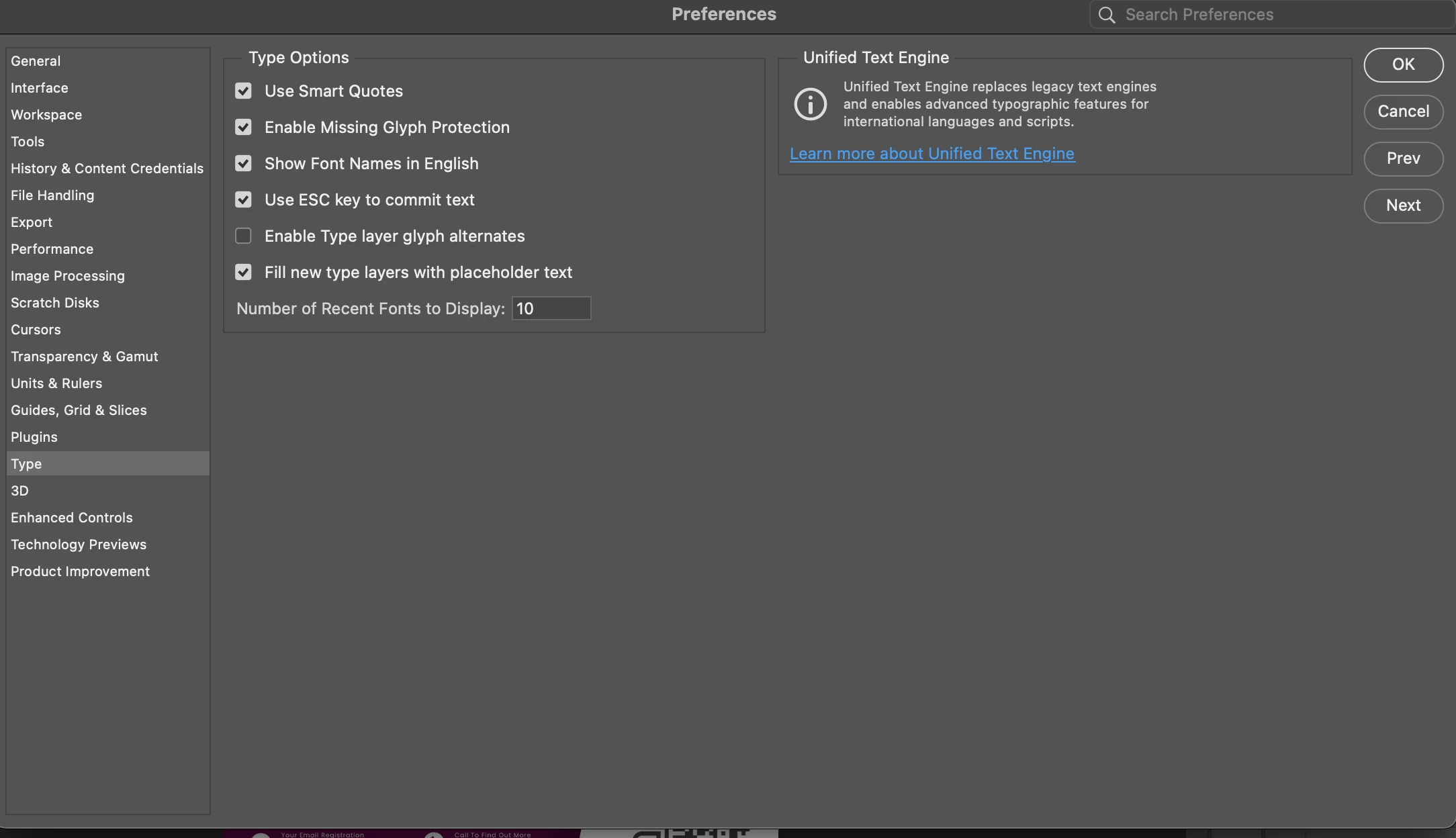Open Learn more about Unified Text Engine link

932,154
